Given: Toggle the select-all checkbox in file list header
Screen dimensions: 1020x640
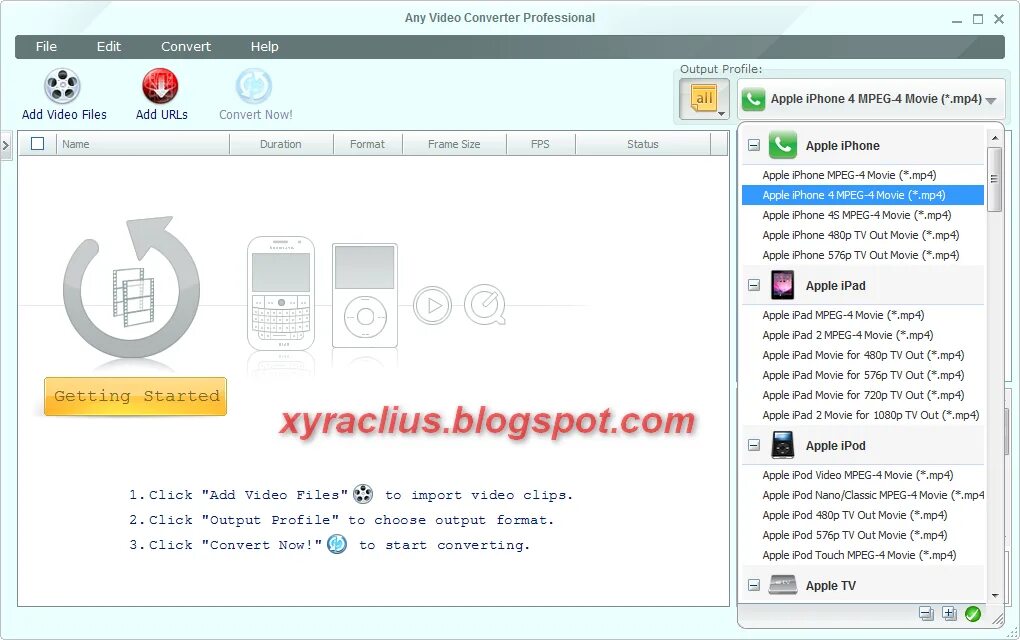Looking at the screenshot, I should 38,144.
